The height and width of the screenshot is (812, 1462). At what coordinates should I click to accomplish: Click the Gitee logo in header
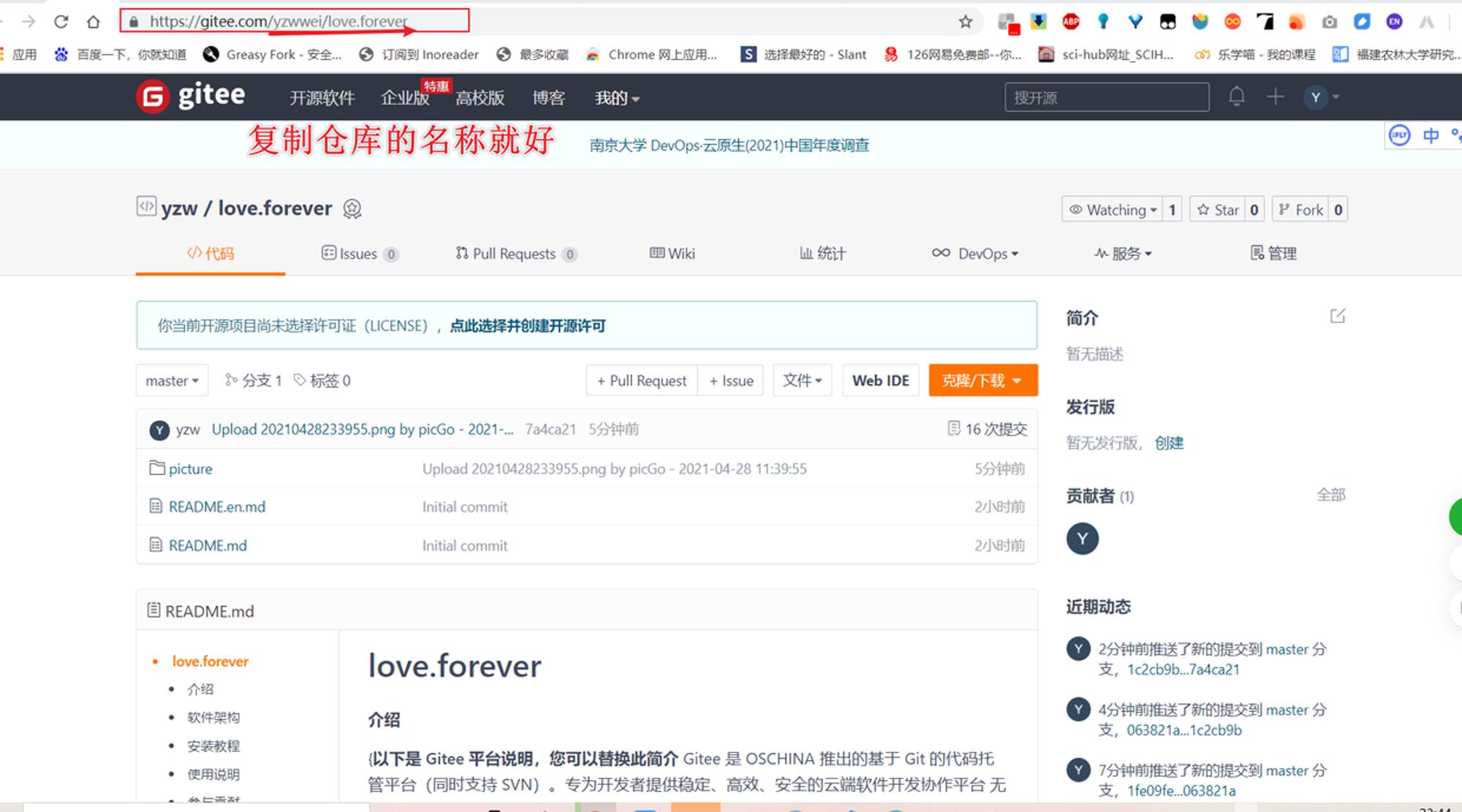pos(191,96)
